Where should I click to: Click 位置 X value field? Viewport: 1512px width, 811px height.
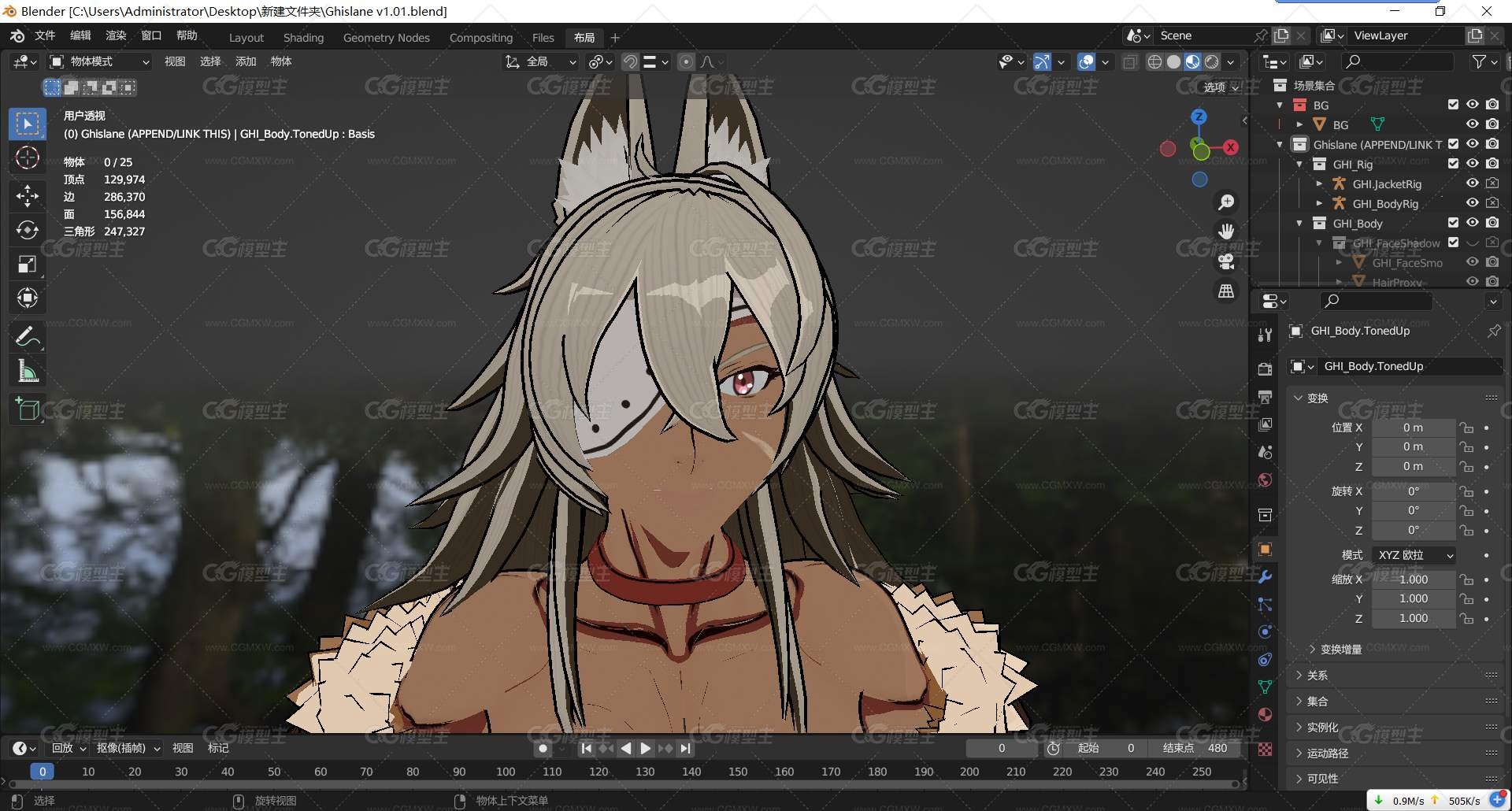coord(1414,428)
